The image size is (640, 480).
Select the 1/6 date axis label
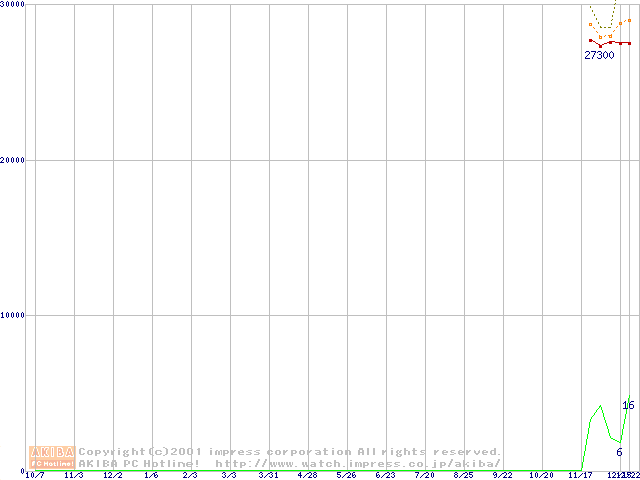click(151, 475)
